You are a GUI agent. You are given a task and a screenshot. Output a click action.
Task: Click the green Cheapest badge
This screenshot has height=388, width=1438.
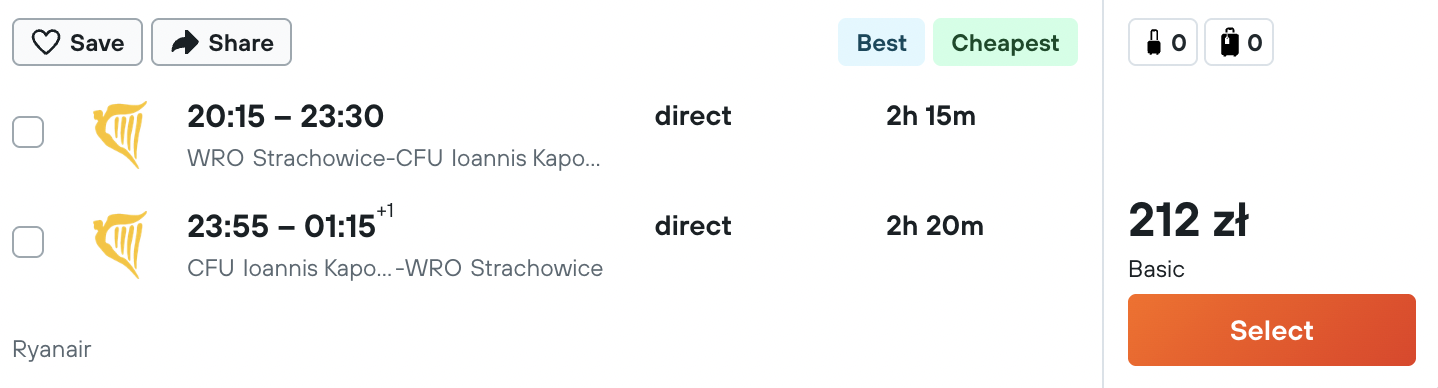click(1005, 43)
